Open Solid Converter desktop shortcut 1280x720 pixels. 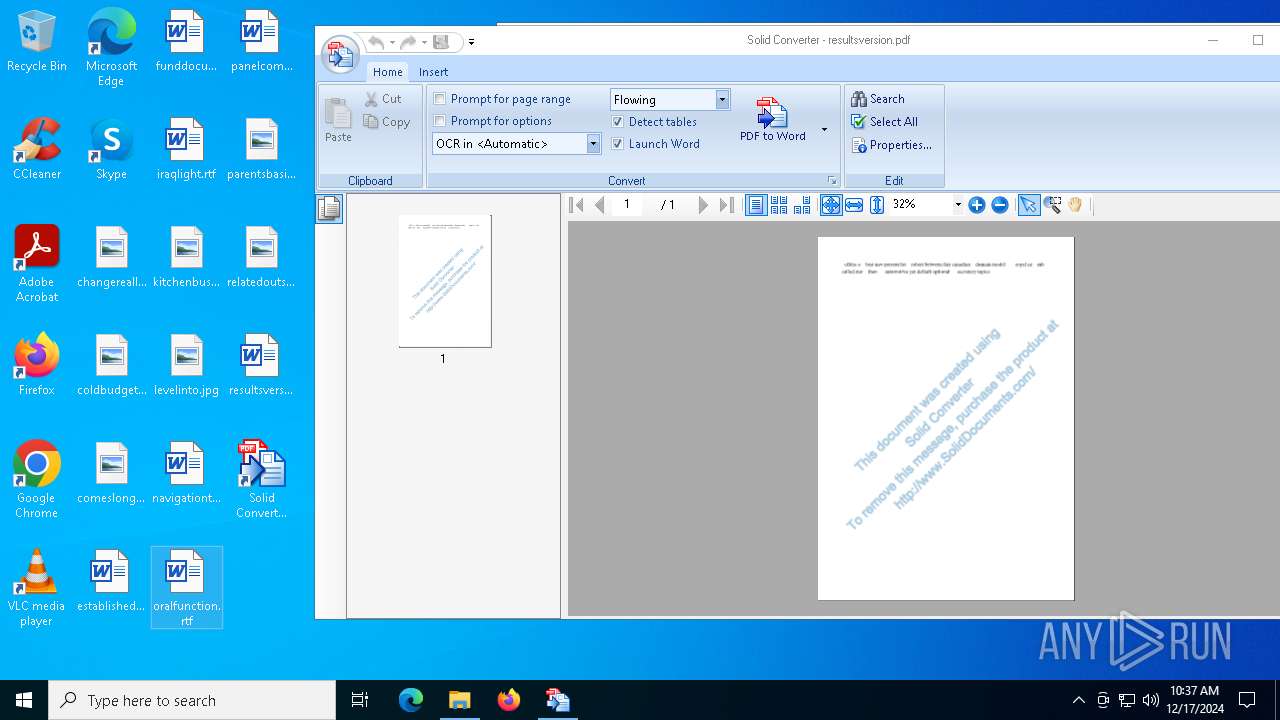[x=261, y=479]
